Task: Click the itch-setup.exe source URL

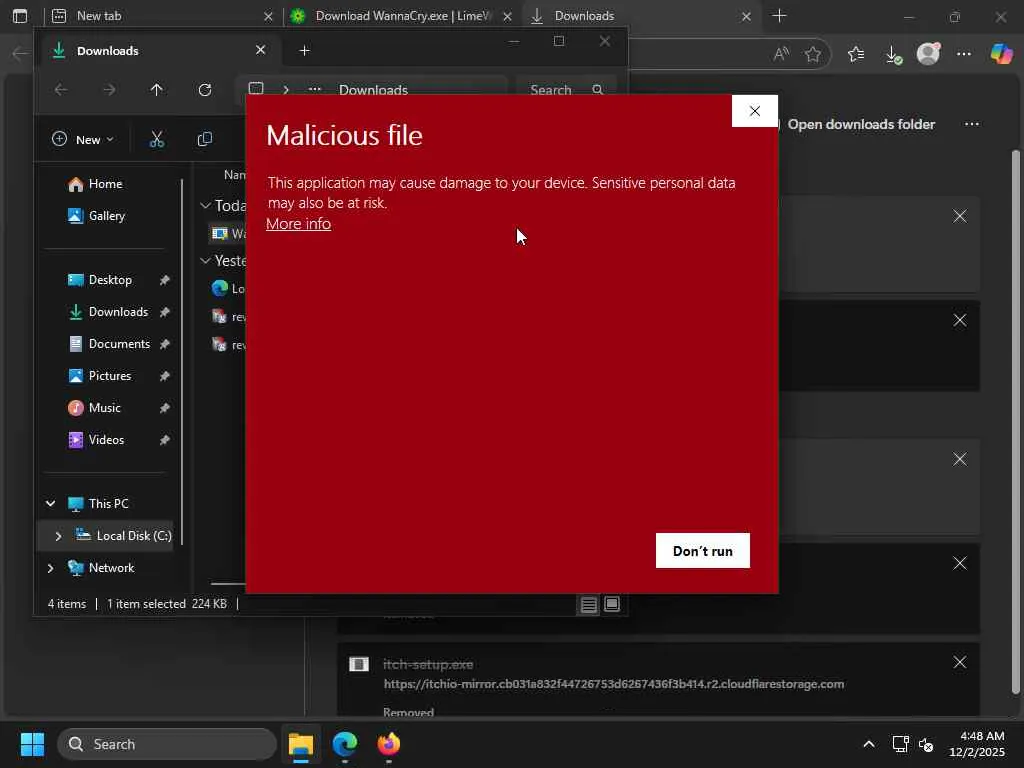Action: 613,684
